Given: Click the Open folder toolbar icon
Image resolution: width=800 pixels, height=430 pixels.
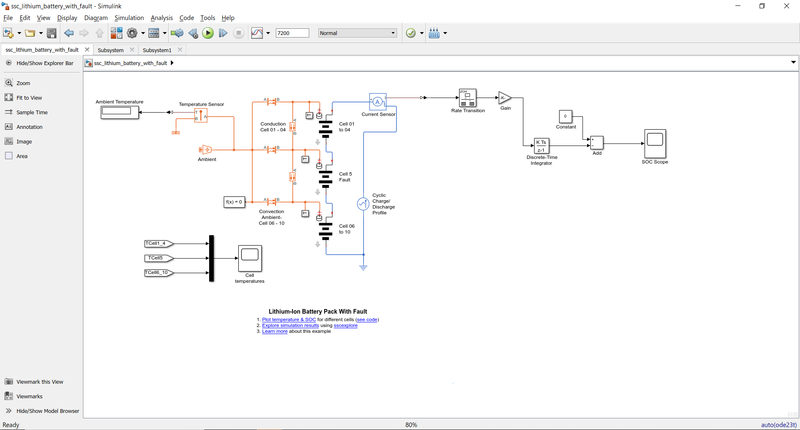Looking at the screenshot, I should [x=30, y=33].
